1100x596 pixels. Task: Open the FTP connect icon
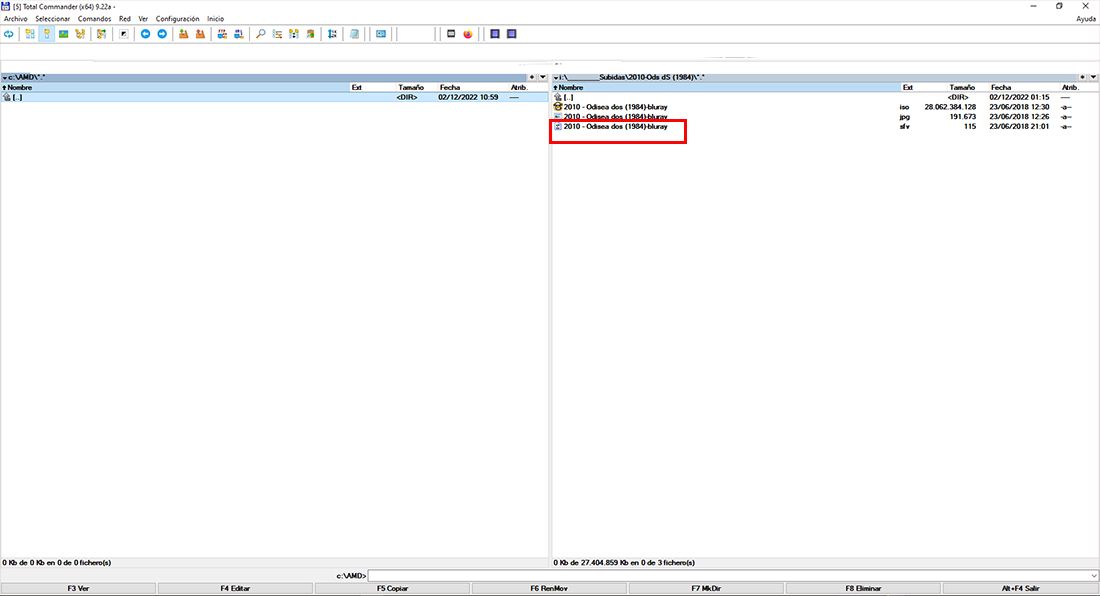tap(222, 34)
